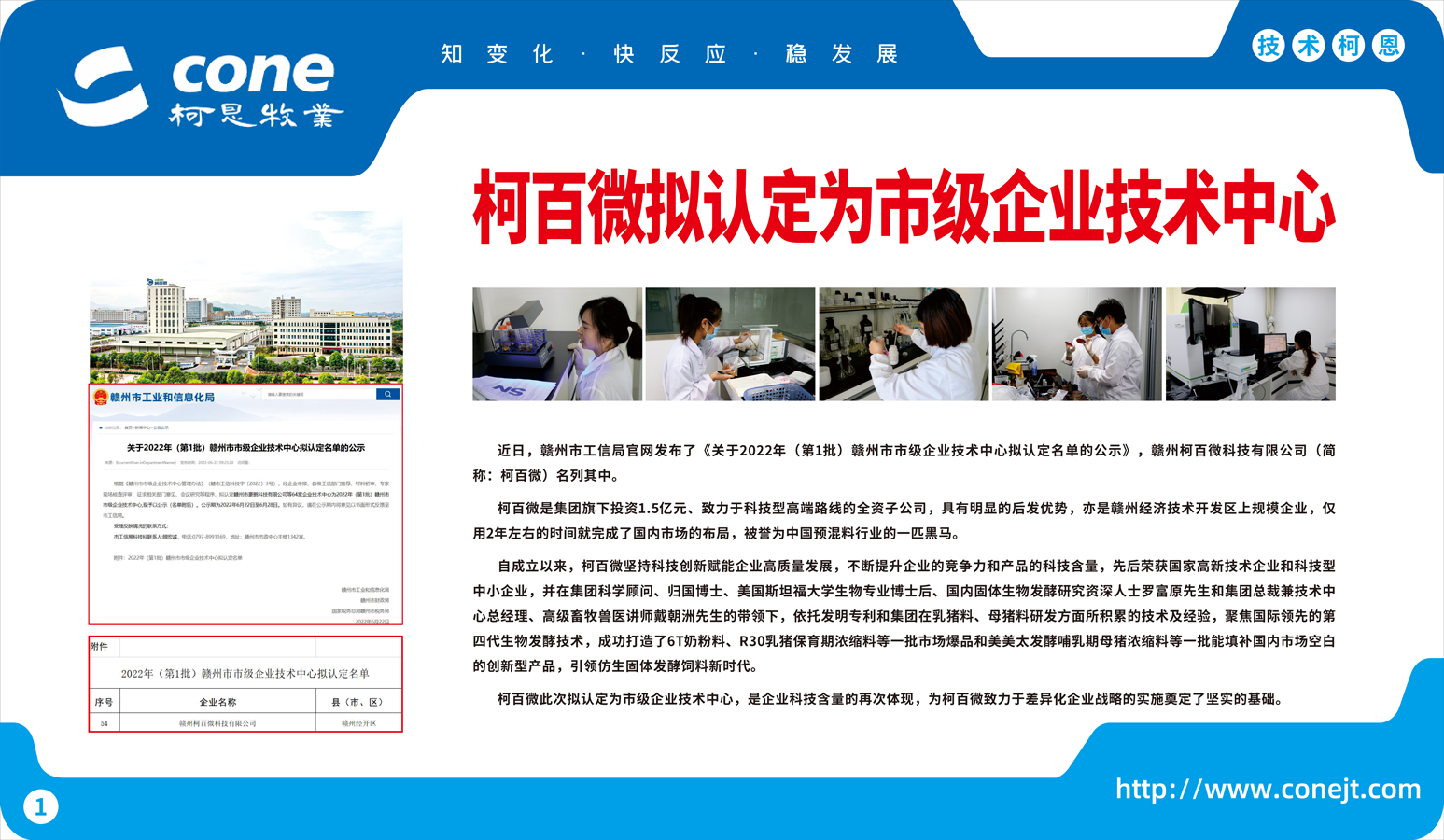
Task: Click the 'cone' wordmark
Action: click(x=253, y=72)
